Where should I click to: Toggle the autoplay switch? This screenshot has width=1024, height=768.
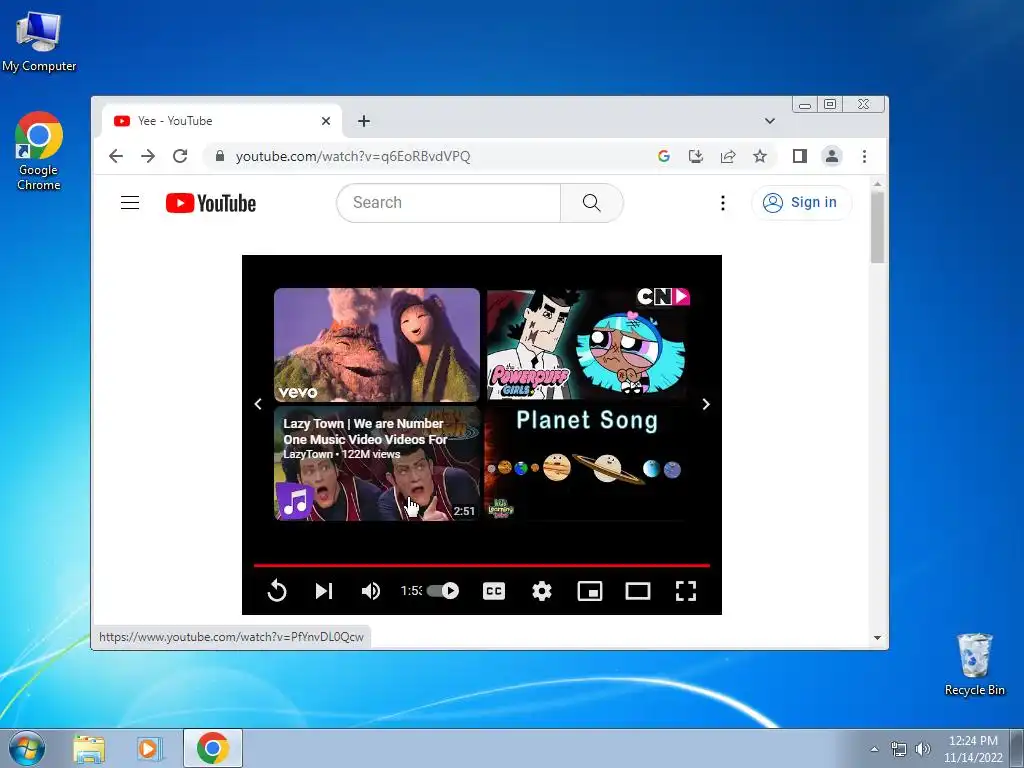point(443,591)
